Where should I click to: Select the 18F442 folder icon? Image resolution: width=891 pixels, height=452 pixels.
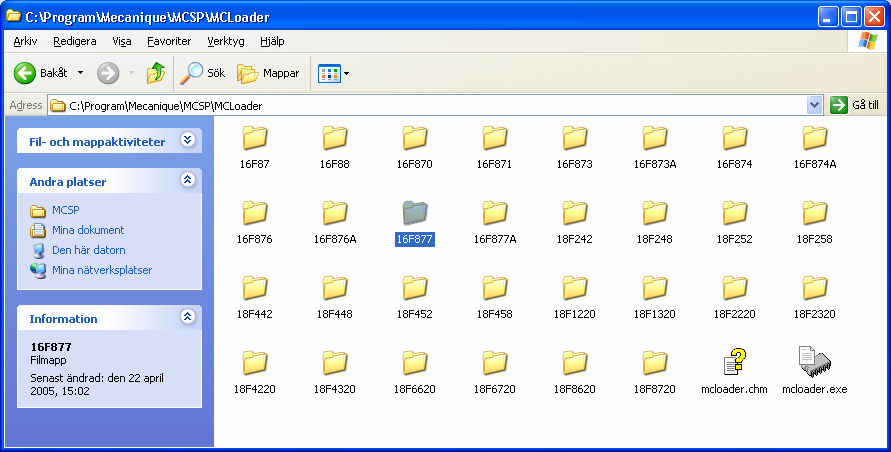255,288
